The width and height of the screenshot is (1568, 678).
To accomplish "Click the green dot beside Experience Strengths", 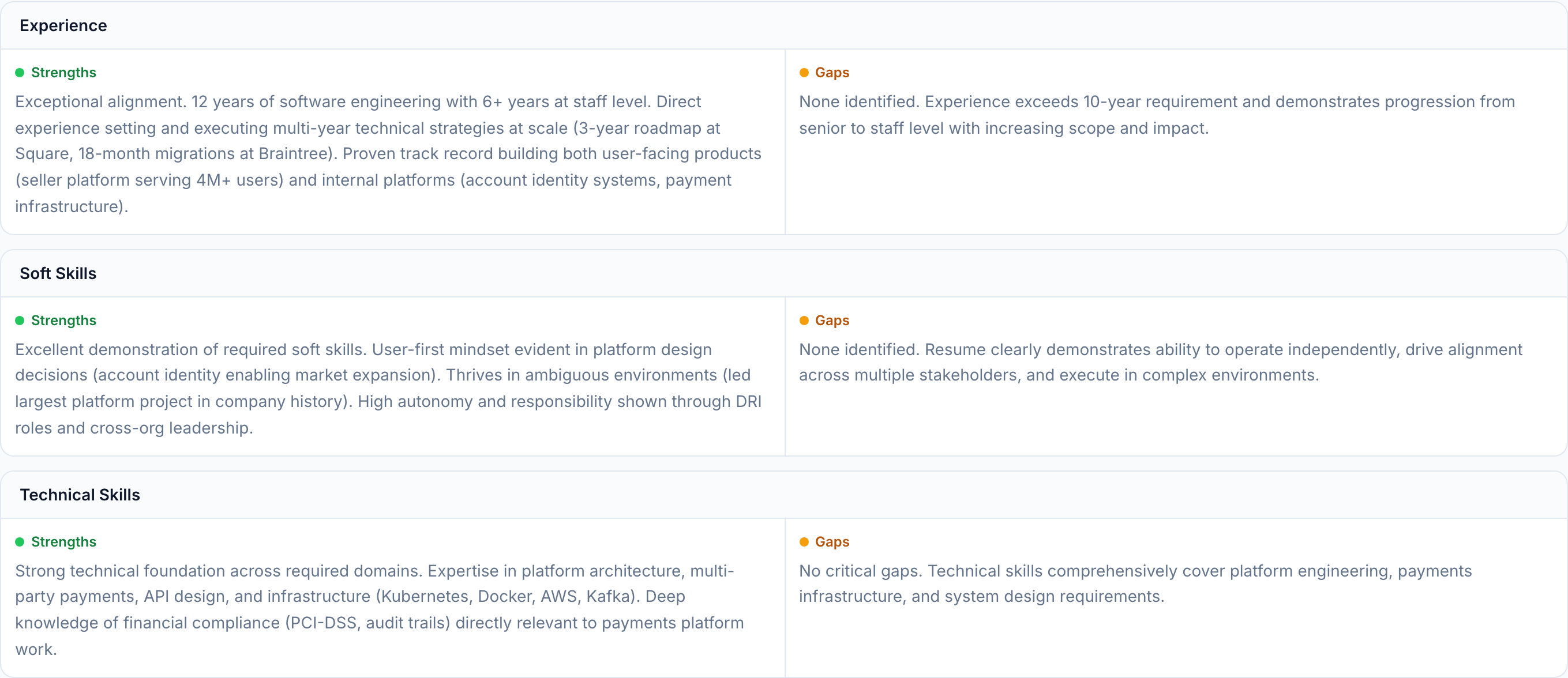I will point(20,73).
